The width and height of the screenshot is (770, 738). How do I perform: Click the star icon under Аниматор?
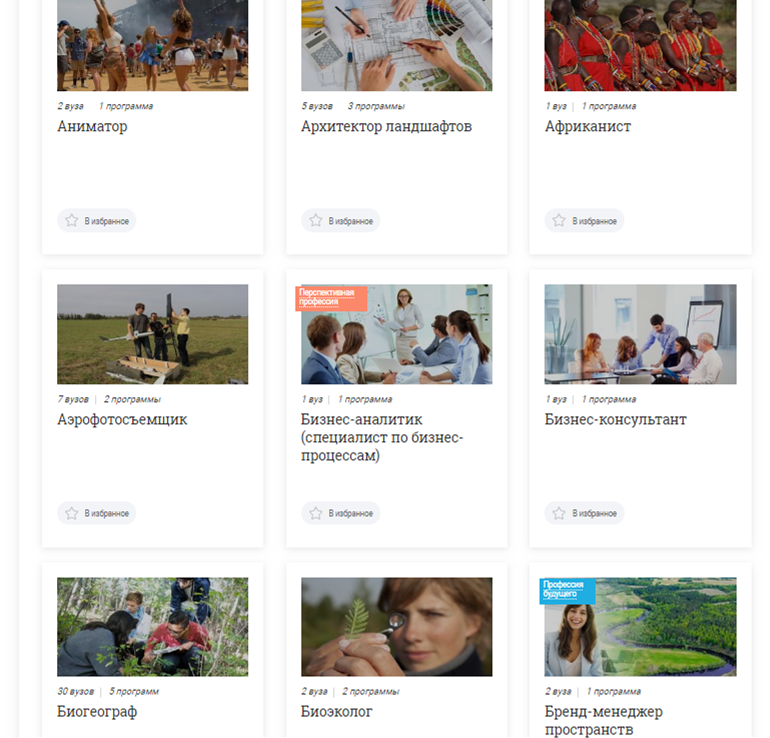tap(72, 220)
